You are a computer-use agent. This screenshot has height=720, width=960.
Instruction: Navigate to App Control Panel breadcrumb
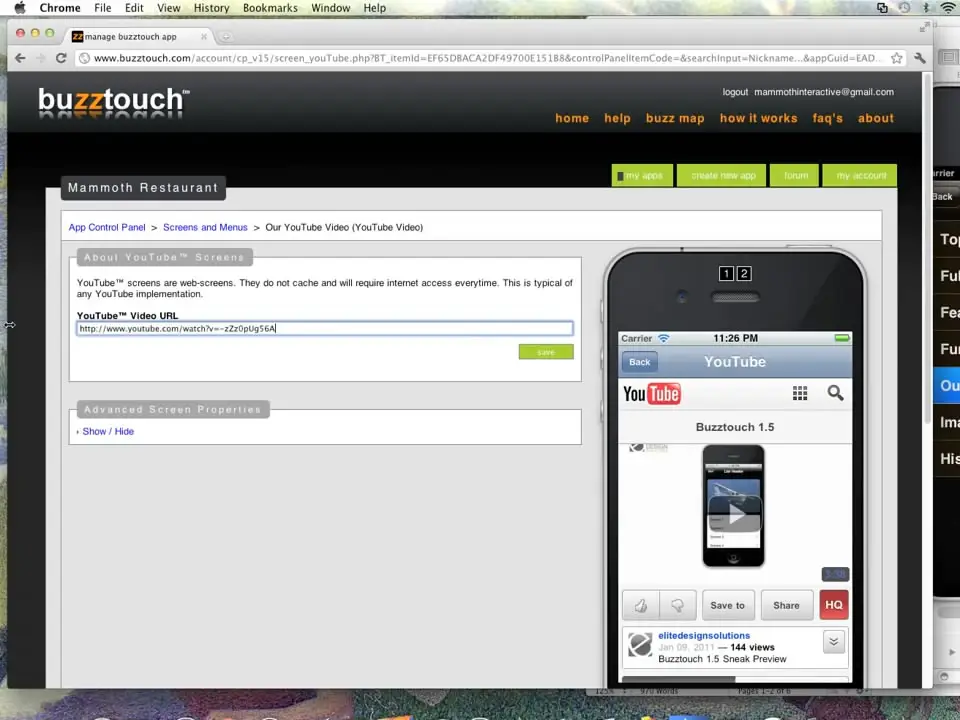point(107,227)
